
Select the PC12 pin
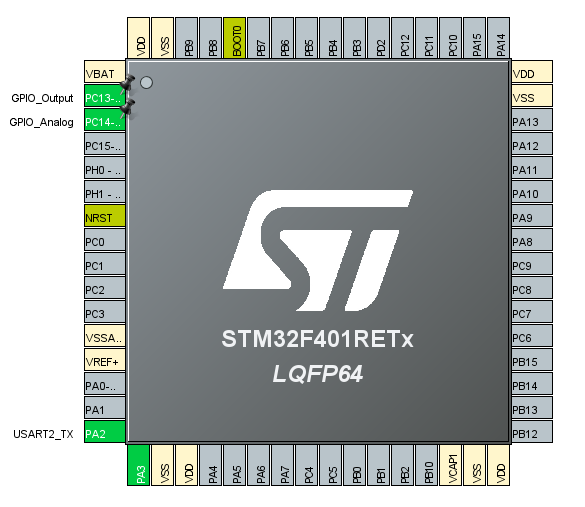403,38
